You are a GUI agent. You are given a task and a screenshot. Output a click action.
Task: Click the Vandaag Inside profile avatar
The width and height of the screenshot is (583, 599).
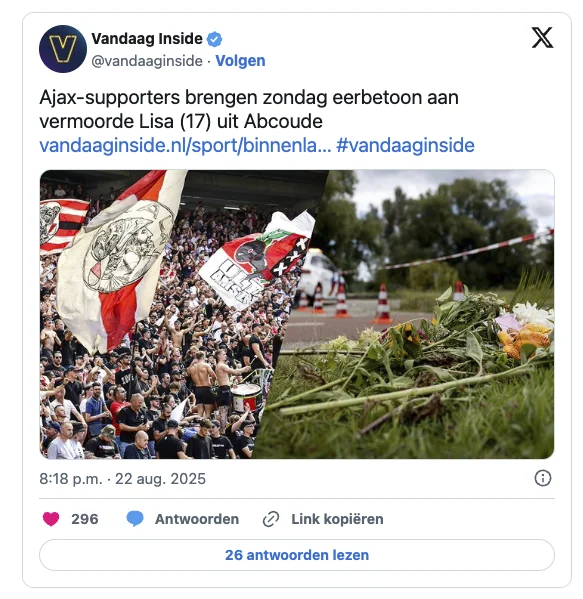pos(63,49)
